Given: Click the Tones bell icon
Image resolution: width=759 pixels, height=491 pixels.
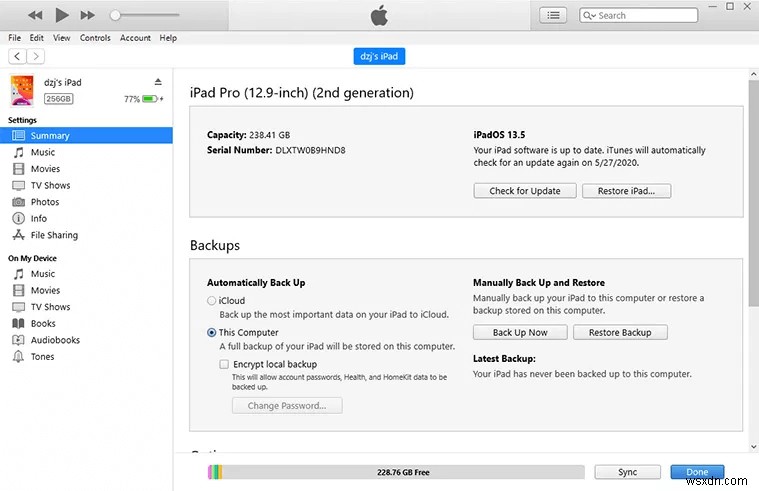Looking at the screenshot, I should click(x=18, y=357).
